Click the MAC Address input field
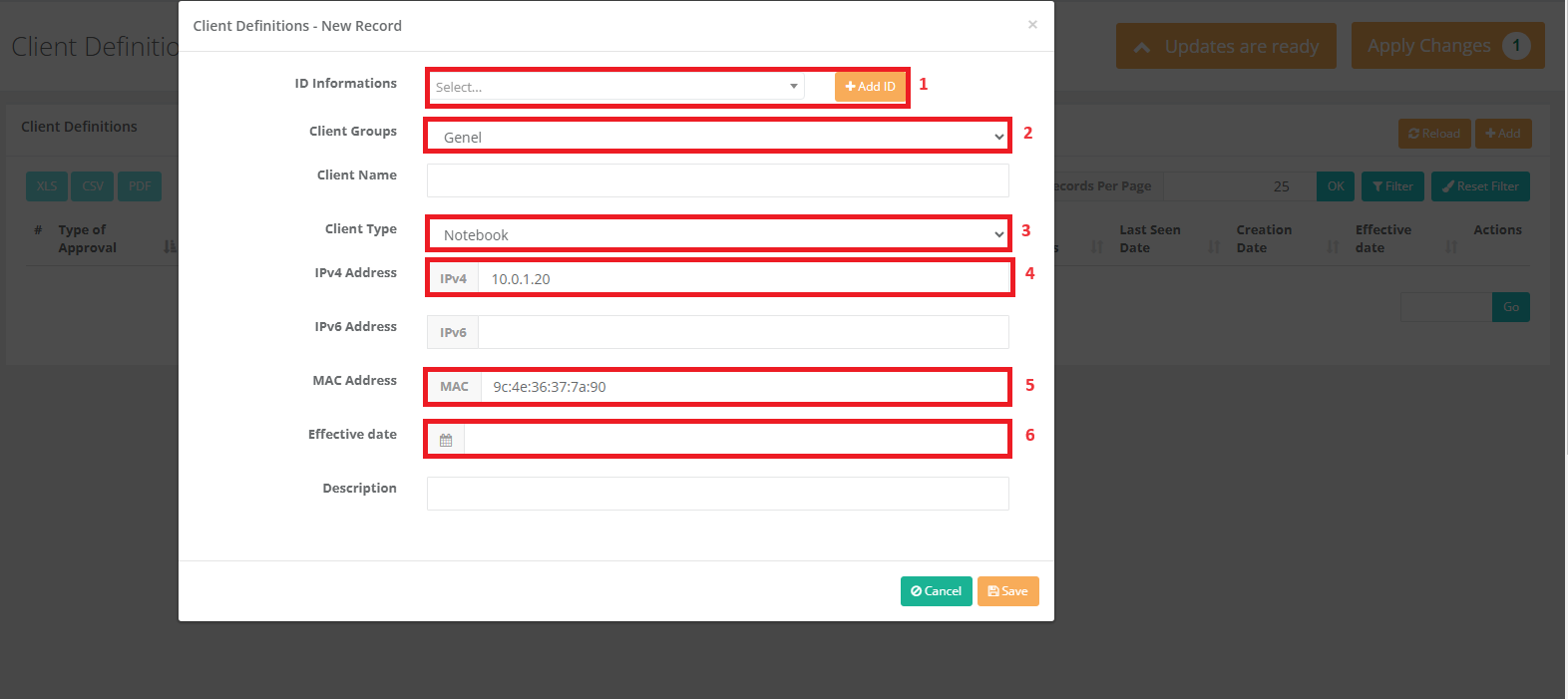The width and height of the screenshot is (1568, 699). (x=743, y=386)
